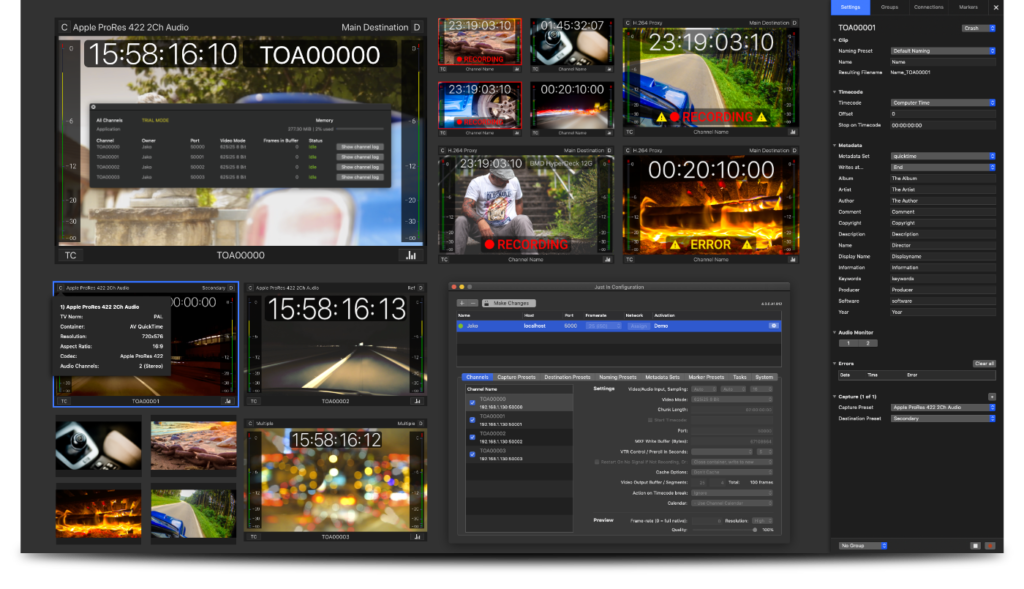Click stop button at bottom of Settings panel

tap(975, 546)
